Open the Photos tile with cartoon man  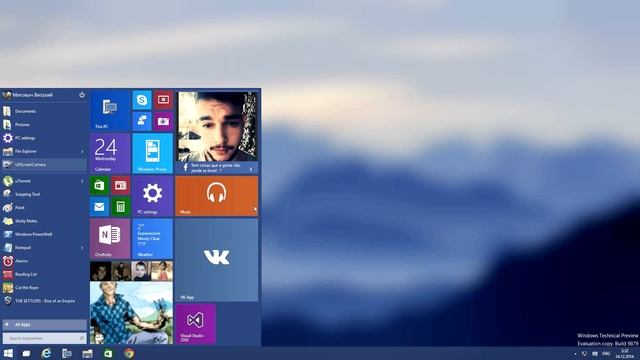coord(131,312)
